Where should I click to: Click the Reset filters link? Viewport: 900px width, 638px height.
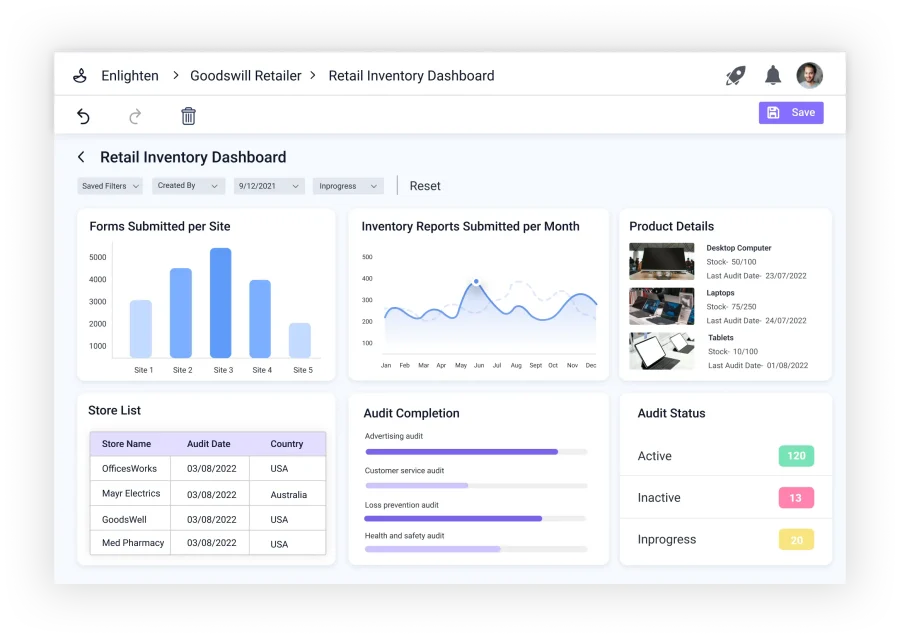coord(425,186)
